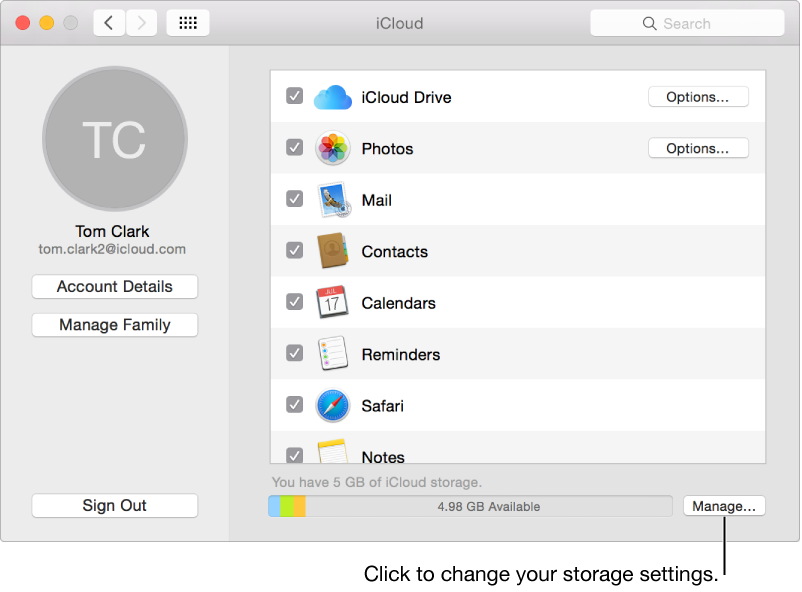
Task: Sign Out of iCloud
Action: click(x=114, y=505)
